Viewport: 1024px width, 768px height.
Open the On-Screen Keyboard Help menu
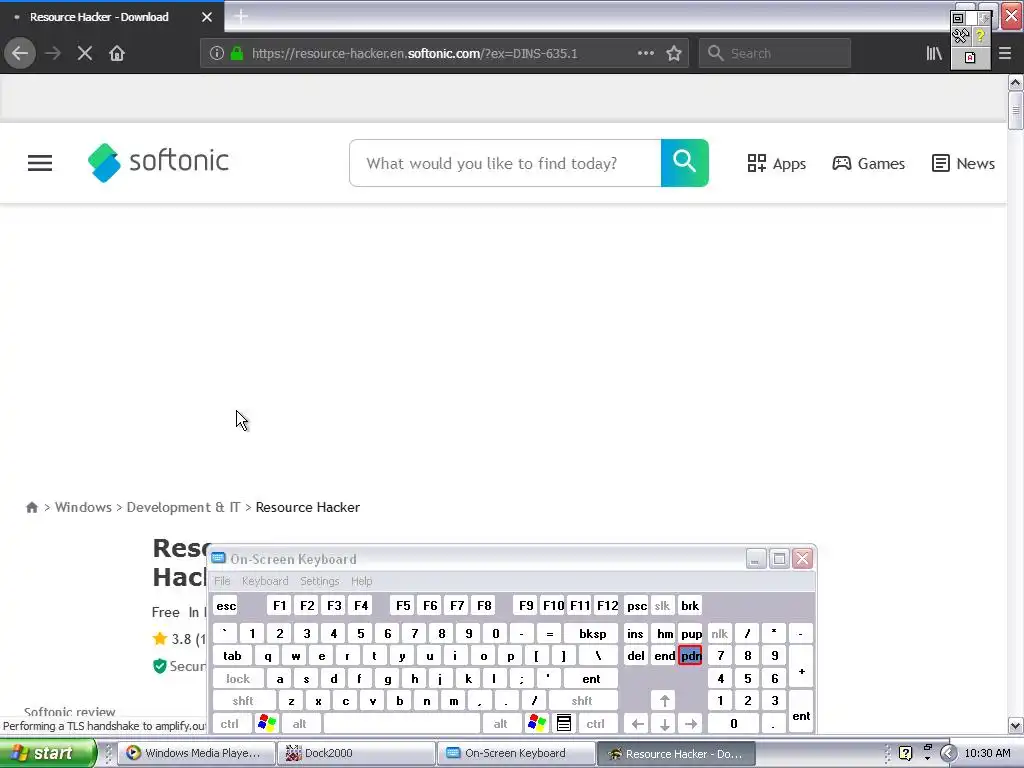361,581
